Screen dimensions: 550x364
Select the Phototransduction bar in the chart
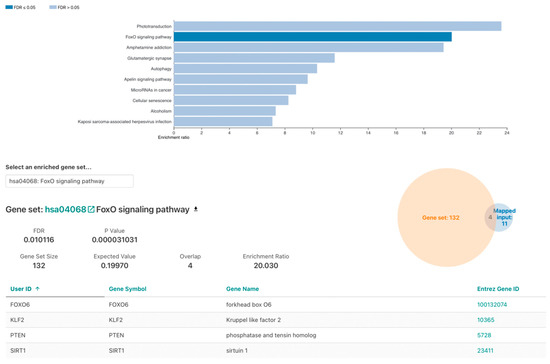point(337,26)
